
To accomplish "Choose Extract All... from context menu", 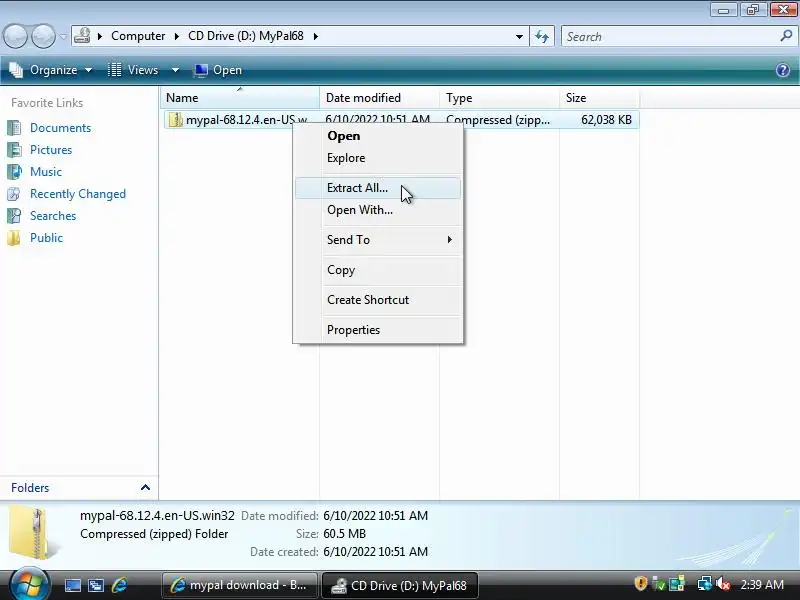I will [x=378, y=188].
